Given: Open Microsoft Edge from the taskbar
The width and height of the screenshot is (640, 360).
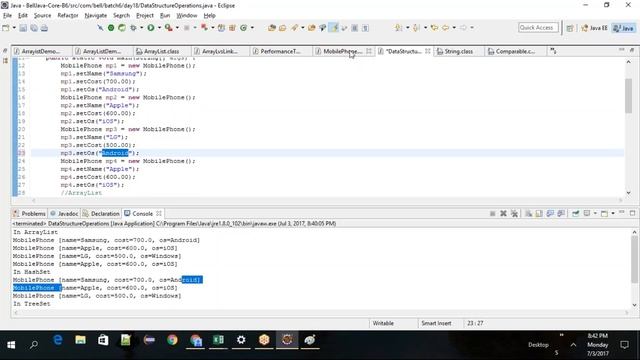Looking at the screenshot, I should (58, 340).
